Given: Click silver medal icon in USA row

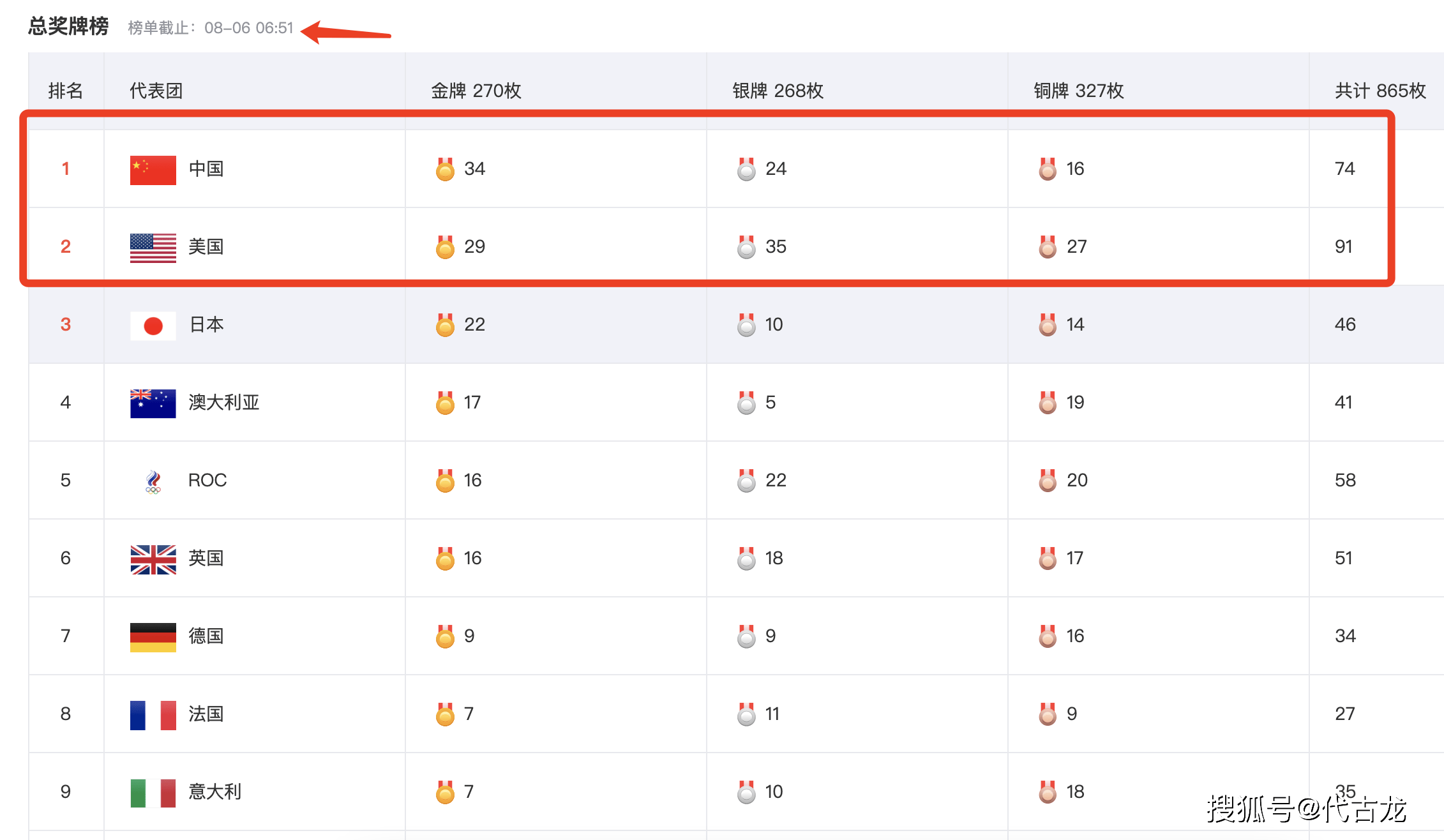Looking at the screenshot, I should [x=746, y=247].
